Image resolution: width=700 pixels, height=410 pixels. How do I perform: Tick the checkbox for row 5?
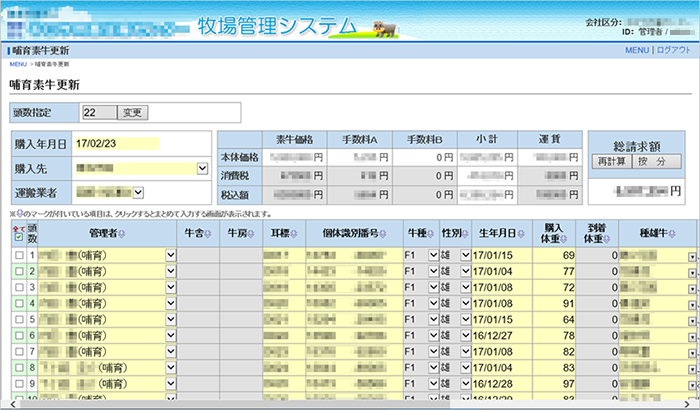(x=17, y=320)
